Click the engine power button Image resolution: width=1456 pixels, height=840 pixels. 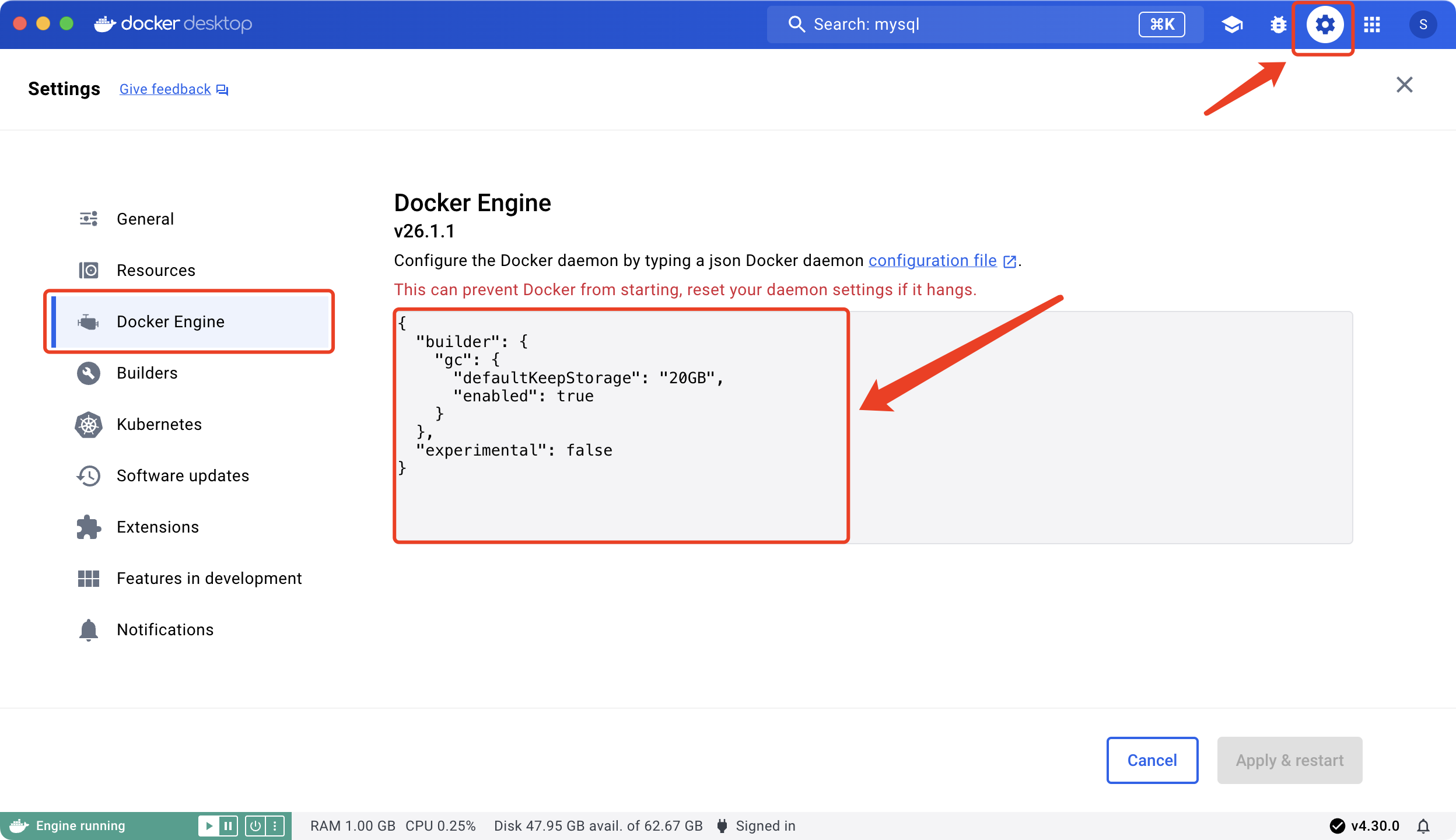click(255, 825)
